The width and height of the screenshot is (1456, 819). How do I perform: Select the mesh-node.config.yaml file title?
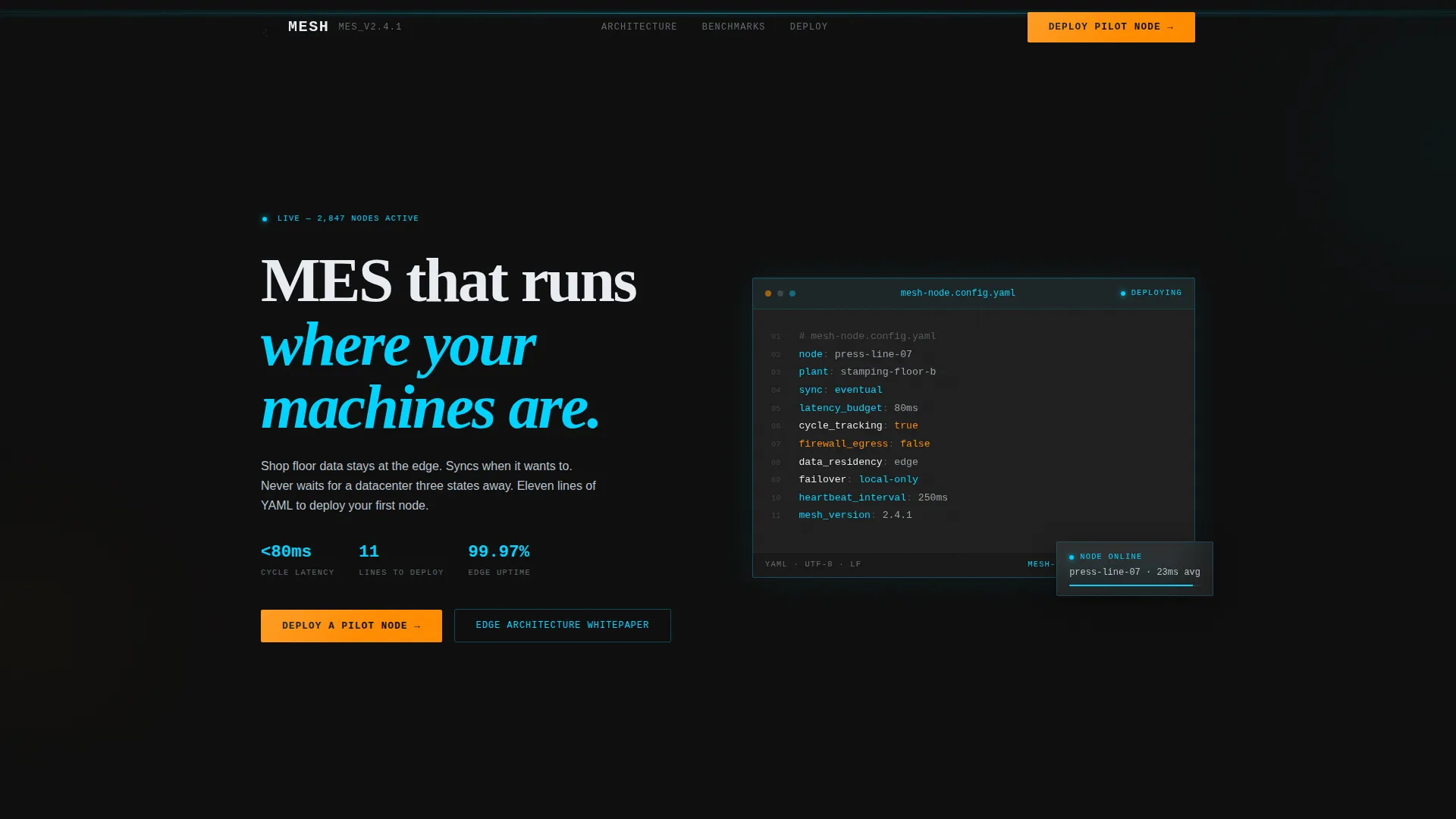(958, 293)
